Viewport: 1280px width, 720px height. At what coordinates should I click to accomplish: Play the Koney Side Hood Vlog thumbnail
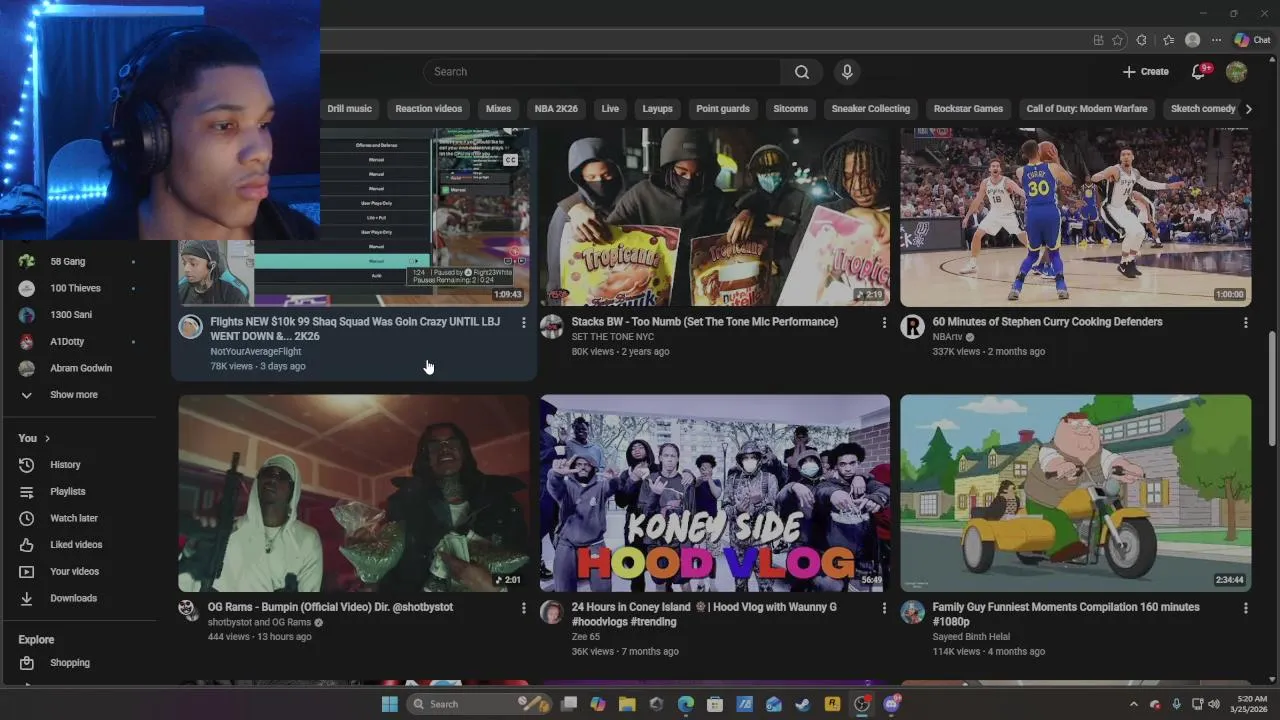click(x=715, y=493)
